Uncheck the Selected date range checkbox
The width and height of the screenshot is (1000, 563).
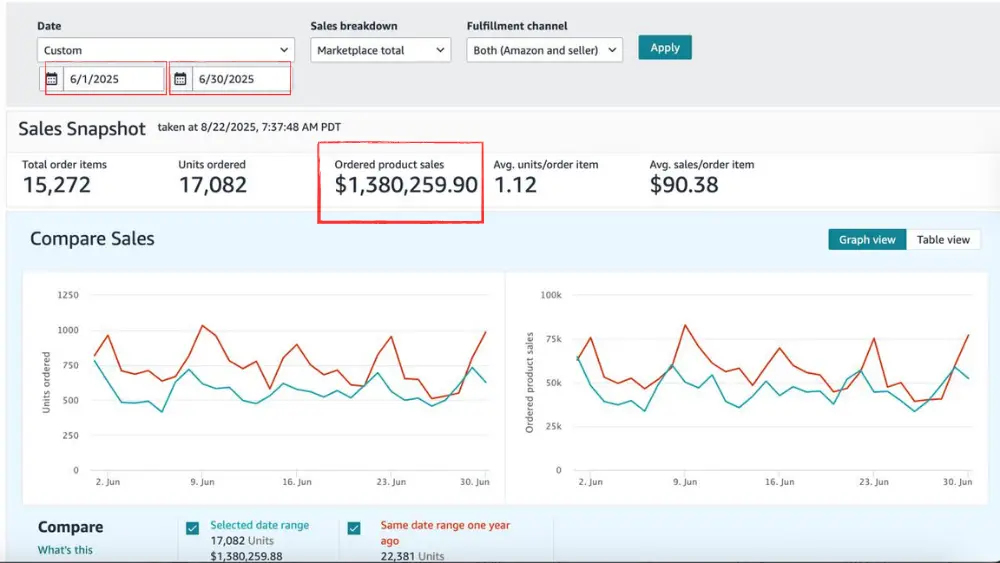click(192, 528)
